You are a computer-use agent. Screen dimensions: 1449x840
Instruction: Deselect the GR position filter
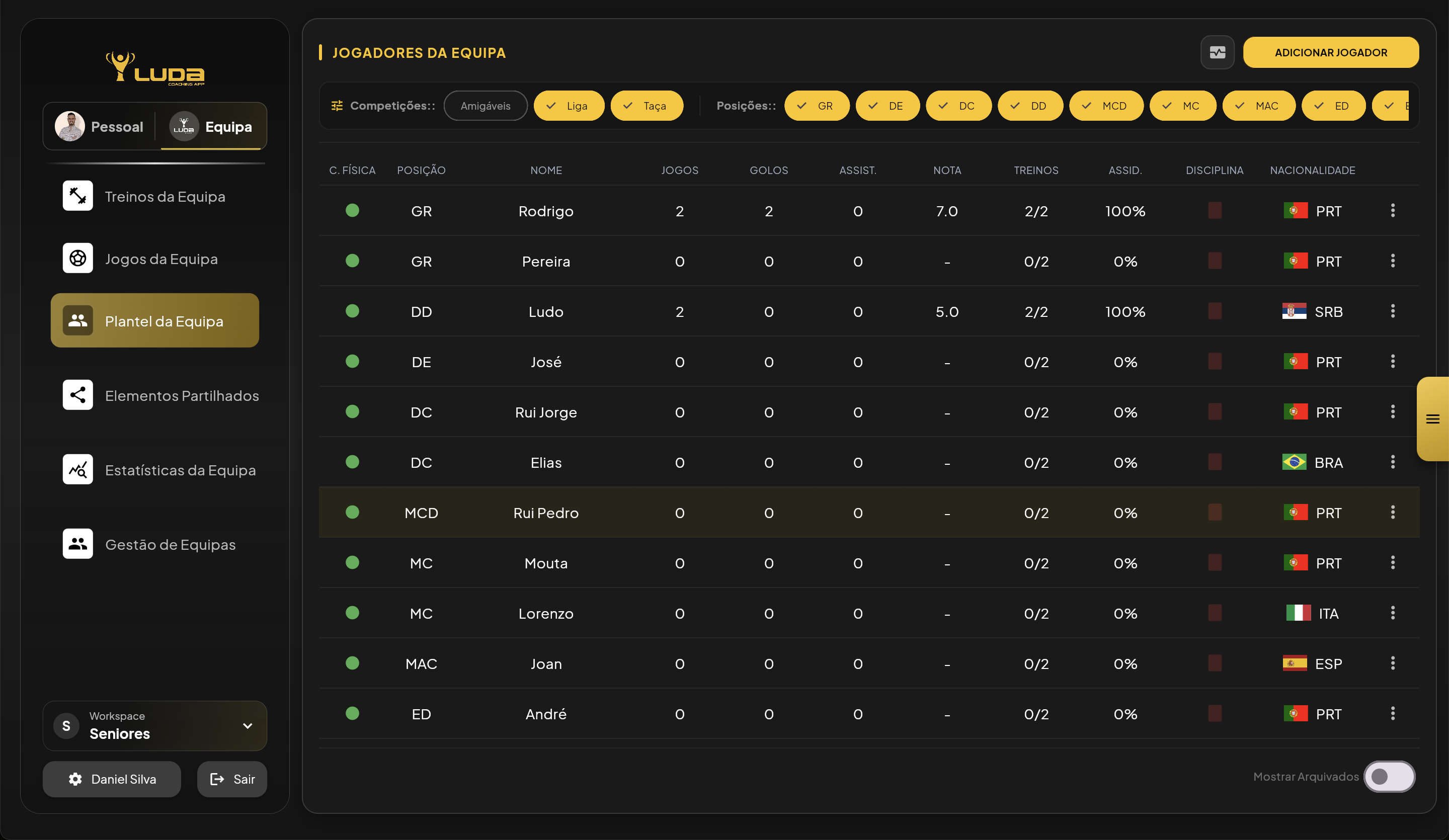pyautogui.click(x=817, y=105)
